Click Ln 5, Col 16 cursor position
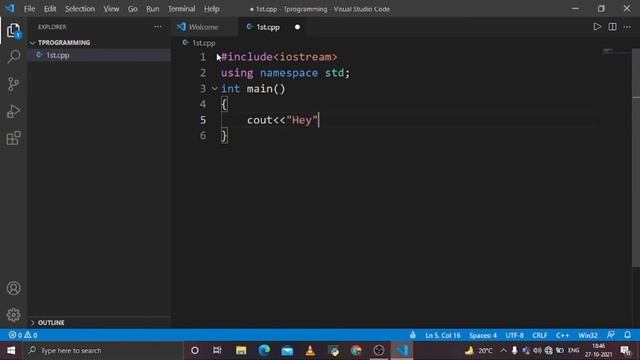Image resolution: width=640 pixels, height=360 pixels. pyautogui.click(x=442, y=335)
